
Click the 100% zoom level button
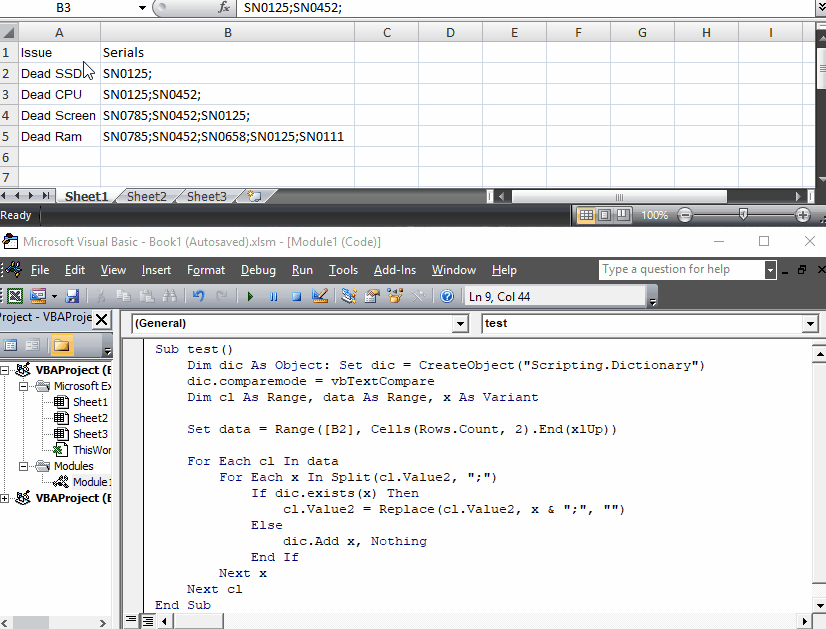pos(654,215)
